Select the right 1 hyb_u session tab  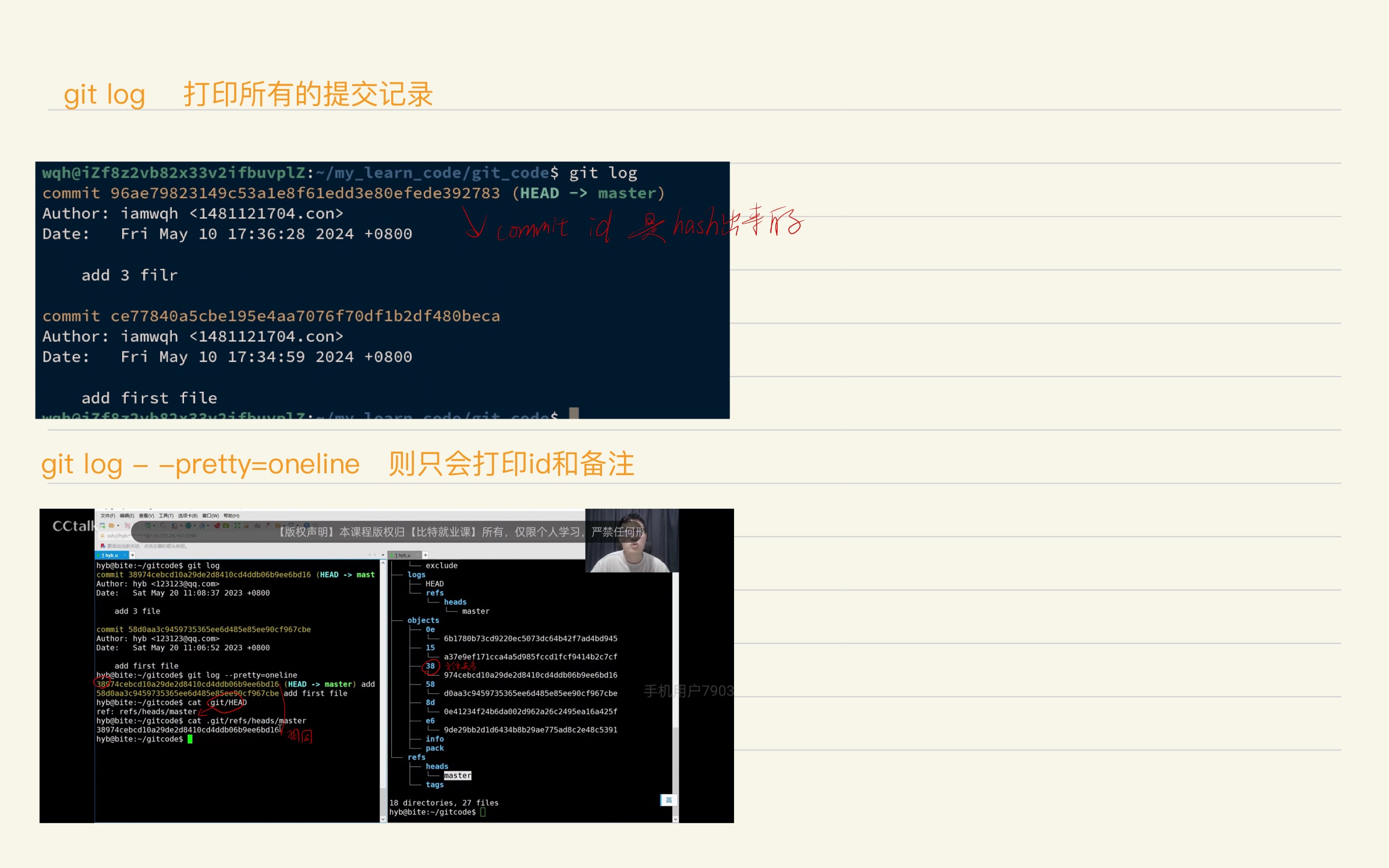pos(403,555)
